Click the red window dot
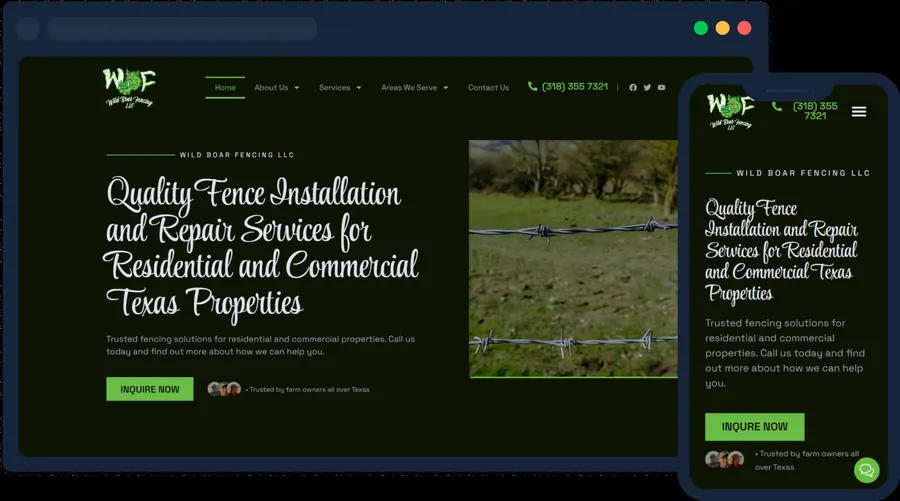This screenshot has width=900, height=501. pos(744,28)
